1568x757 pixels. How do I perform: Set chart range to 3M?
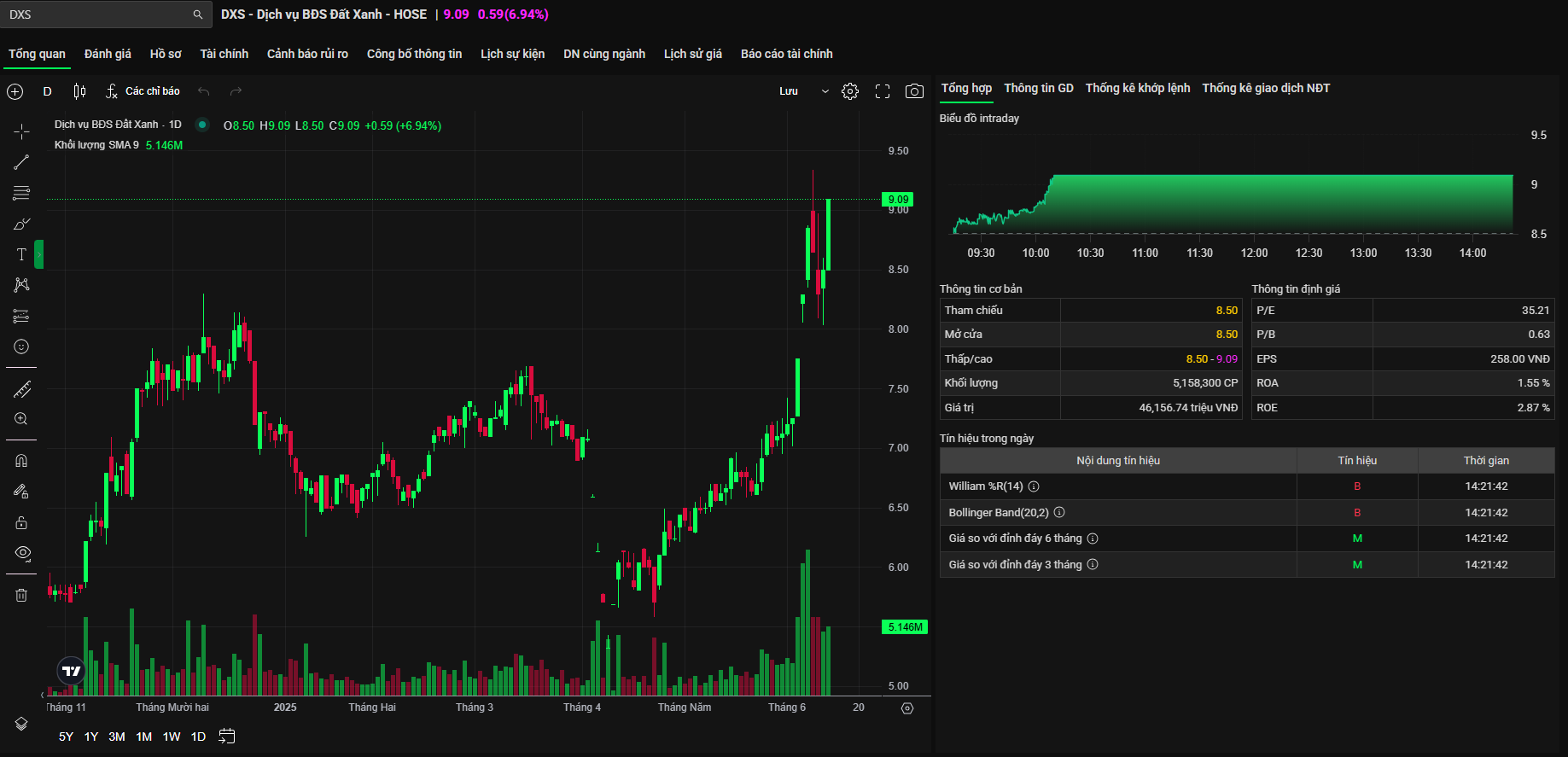point(117,737)
